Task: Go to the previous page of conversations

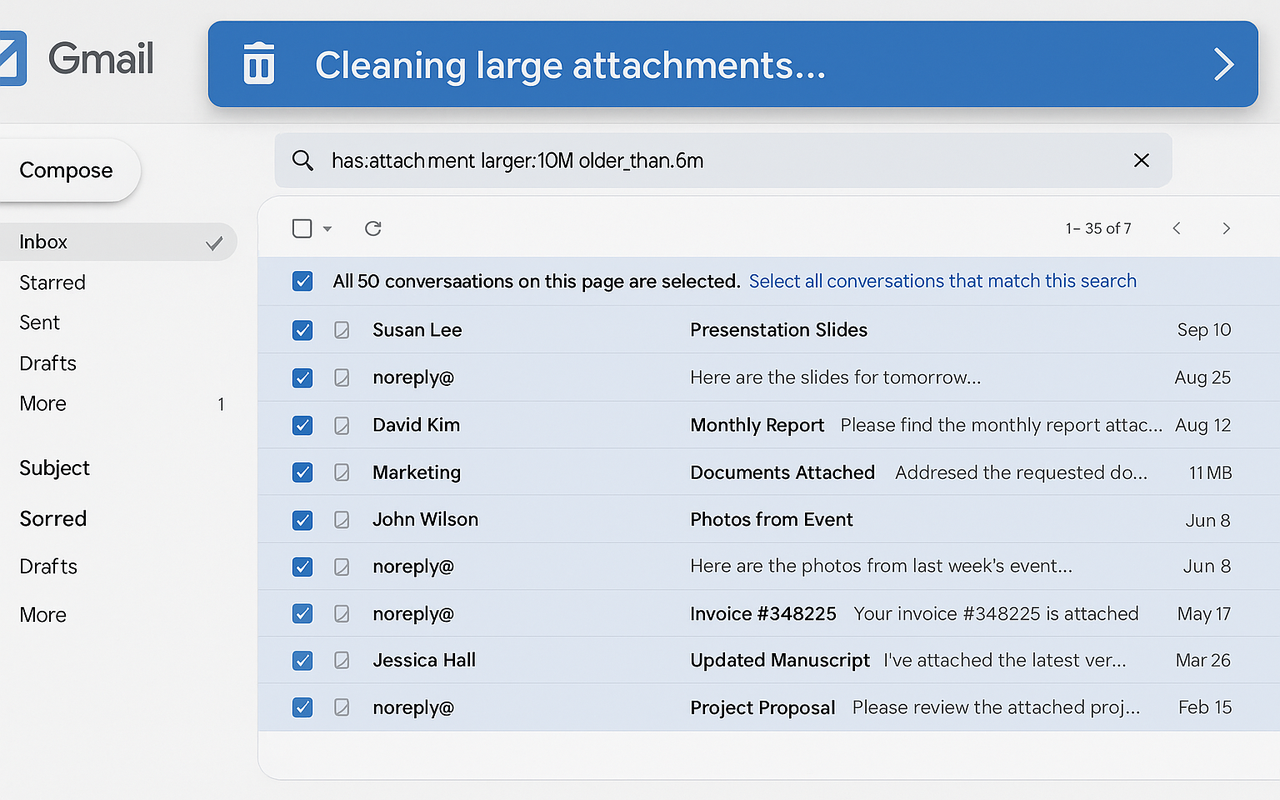Action: click(1176, 228)
